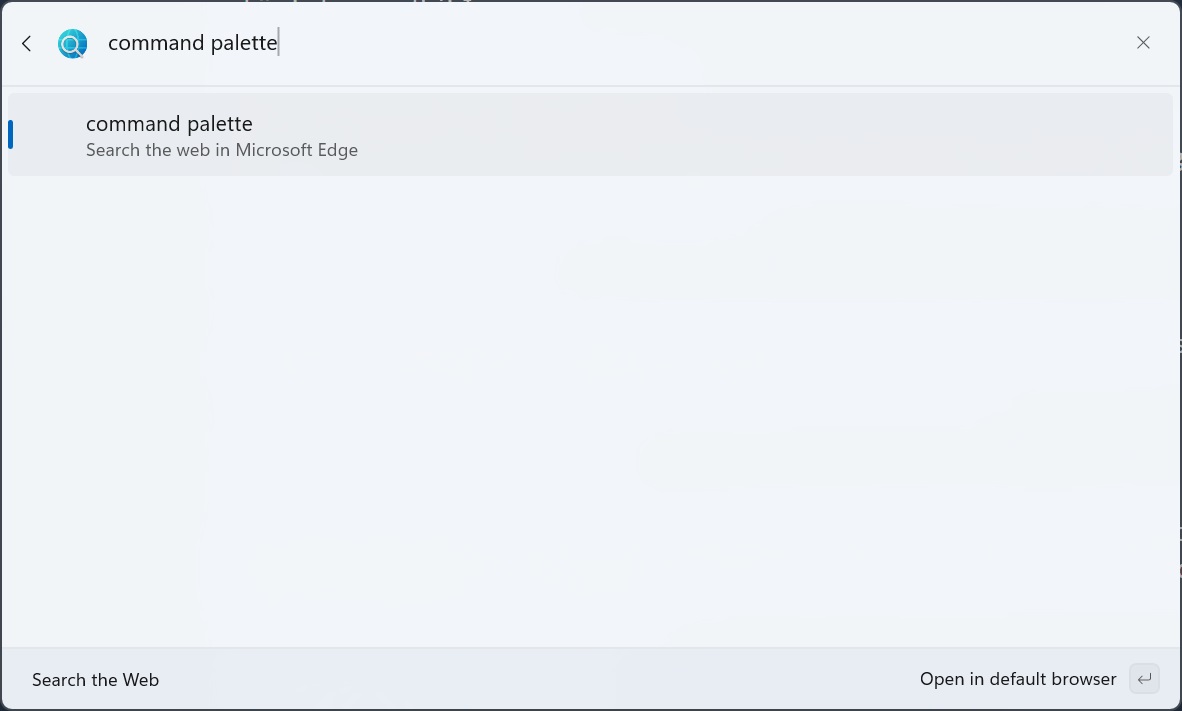Go back using the left chevron arrow

coord(27,44)
